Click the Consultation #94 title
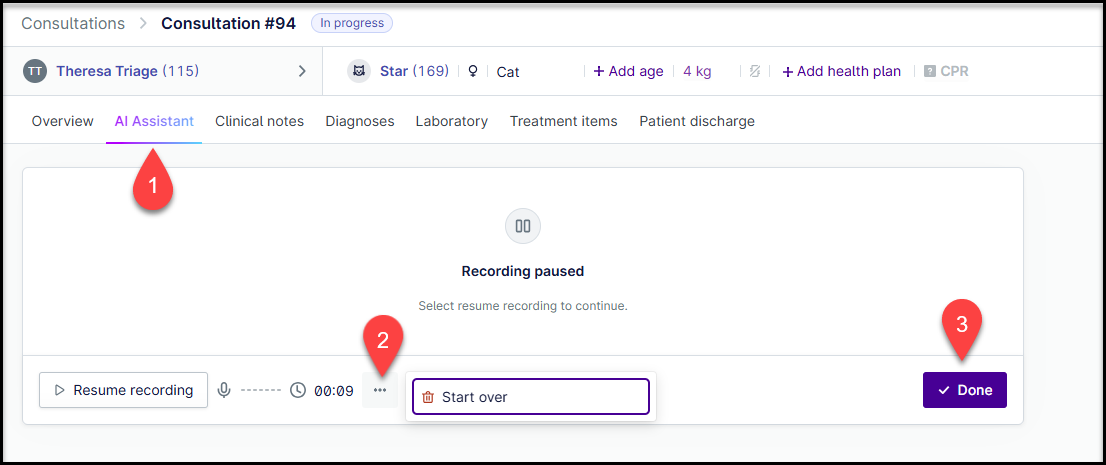The image size is (1106, 465). click(x=229, y=23)
